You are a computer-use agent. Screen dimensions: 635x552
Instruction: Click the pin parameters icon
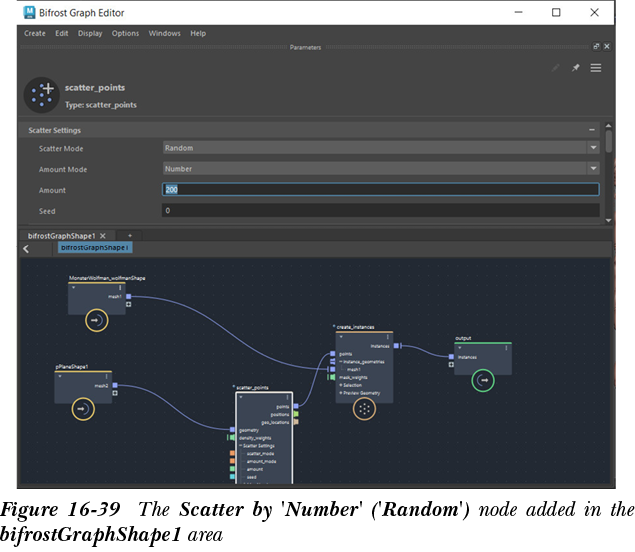tap(575, 68)
